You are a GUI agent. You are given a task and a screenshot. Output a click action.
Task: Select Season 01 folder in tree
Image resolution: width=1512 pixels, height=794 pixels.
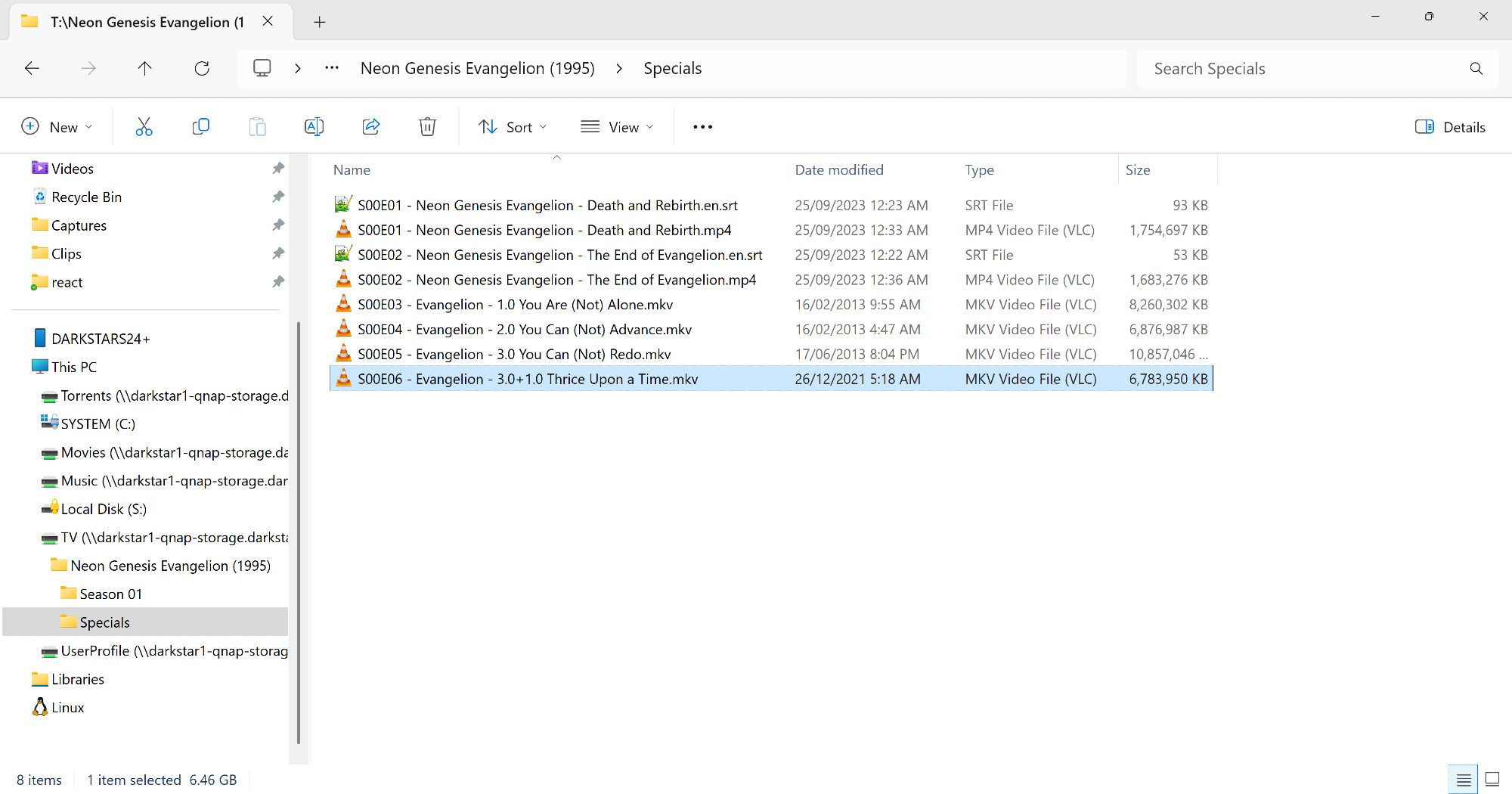point(110,594)
